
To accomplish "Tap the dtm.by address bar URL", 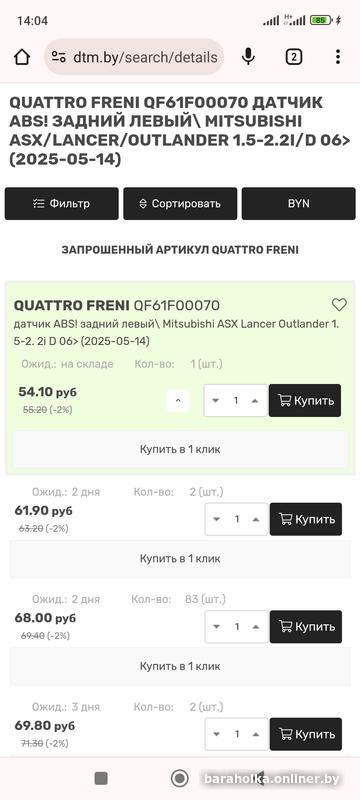I will point(145,57).
